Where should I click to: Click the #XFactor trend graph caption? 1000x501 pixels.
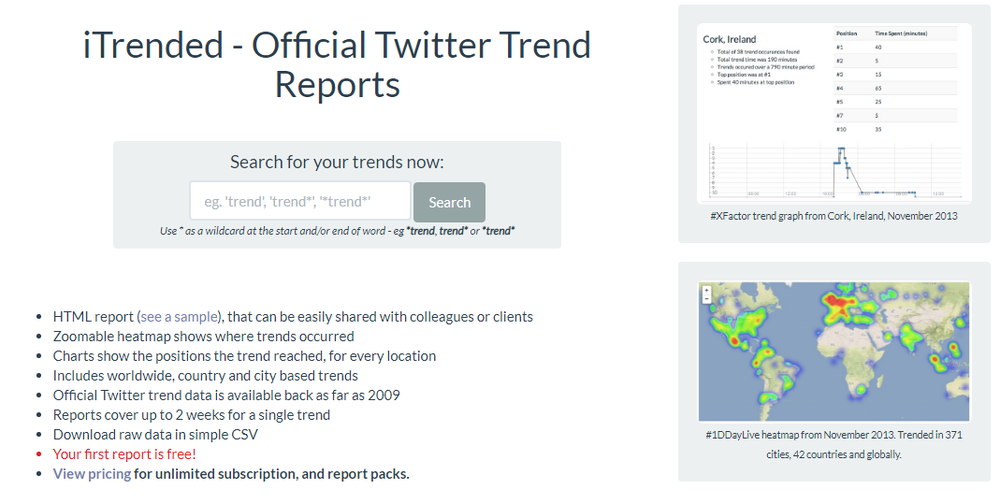[x=834, y=216]
